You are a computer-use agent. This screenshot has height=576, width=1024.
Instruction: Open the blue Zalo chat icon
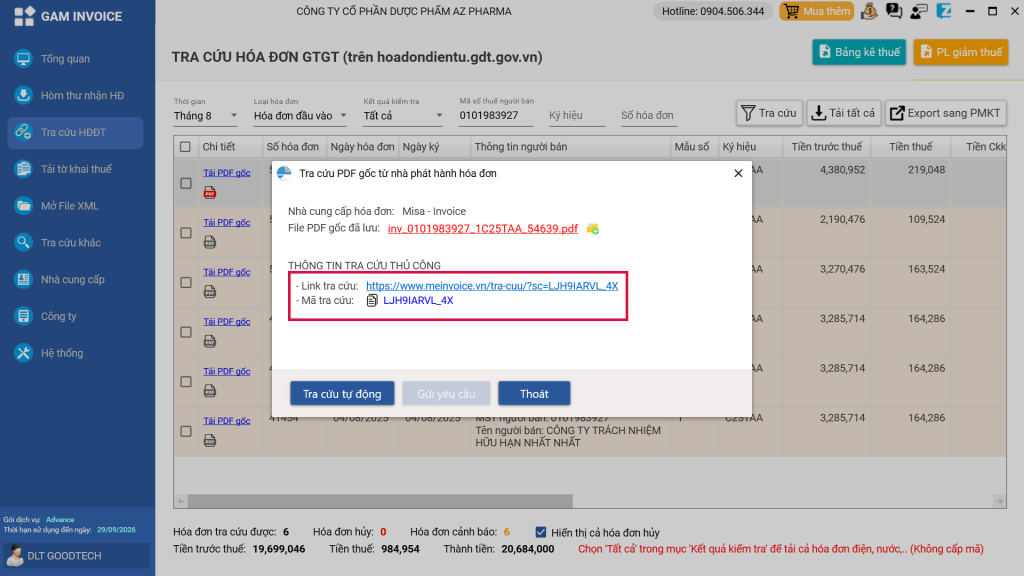coord(944,12)
